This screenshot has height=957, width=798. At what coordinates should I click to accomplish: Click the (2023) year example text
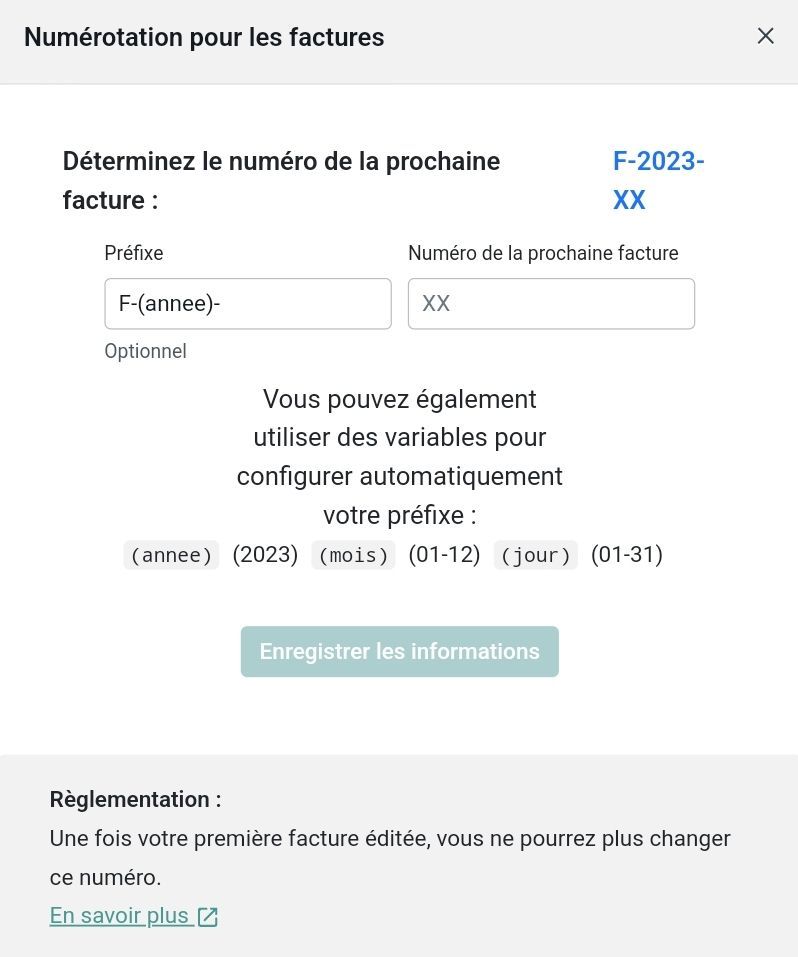tap(265, 554)
